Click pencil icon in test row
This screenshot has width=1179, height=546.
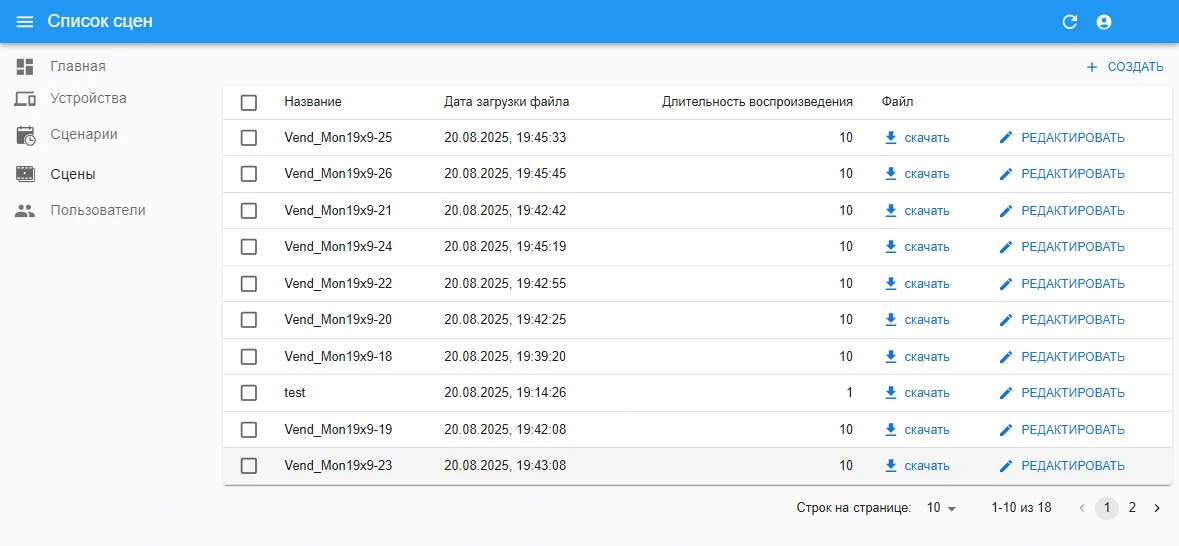click(1006, 393)
